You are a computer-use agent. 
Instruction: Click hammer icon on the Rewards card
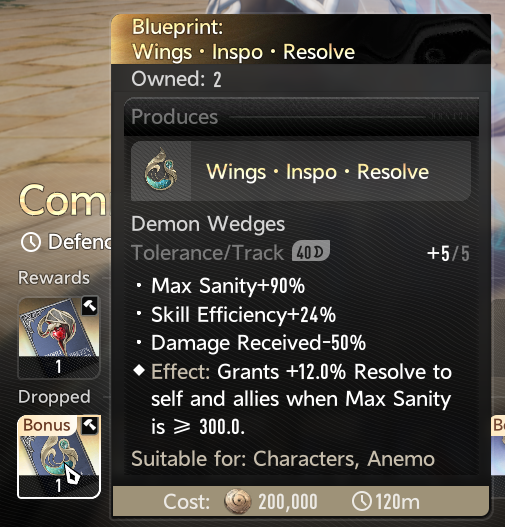[x=89, y=306]
